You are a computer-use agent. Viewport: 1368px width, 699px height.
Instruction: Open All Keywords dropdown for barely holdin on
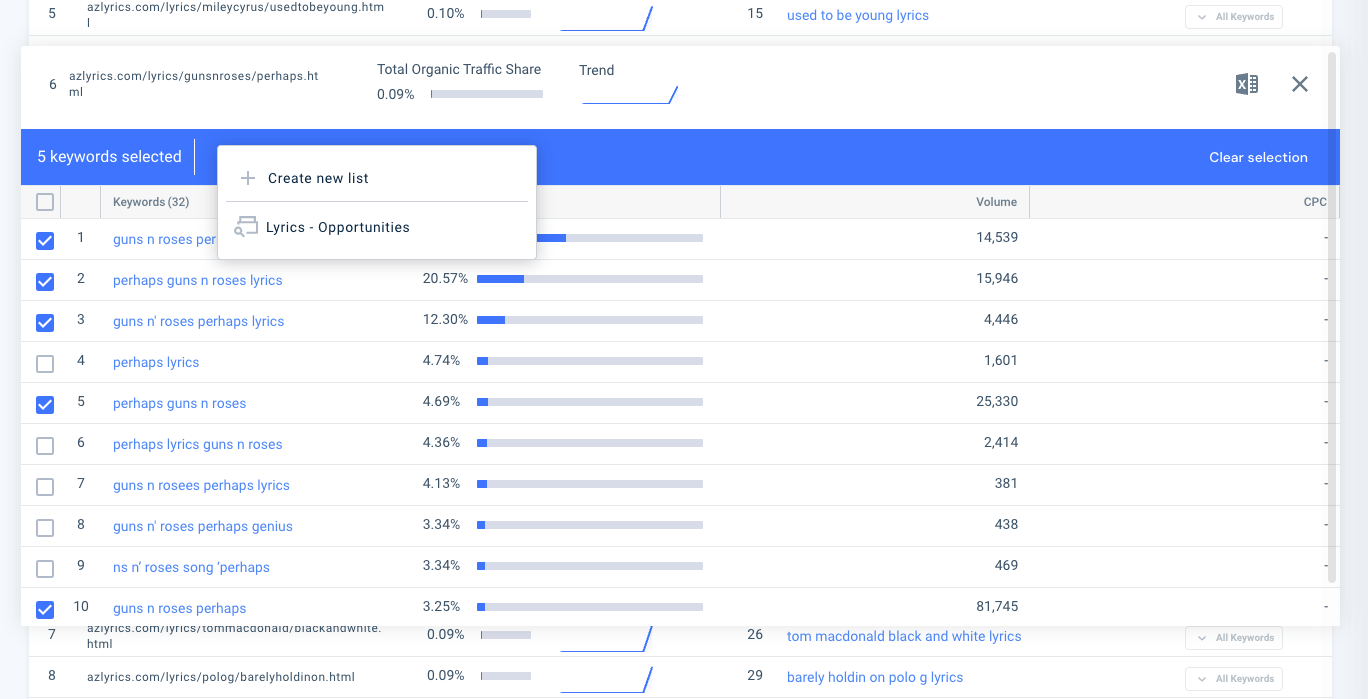[1234, 678]
